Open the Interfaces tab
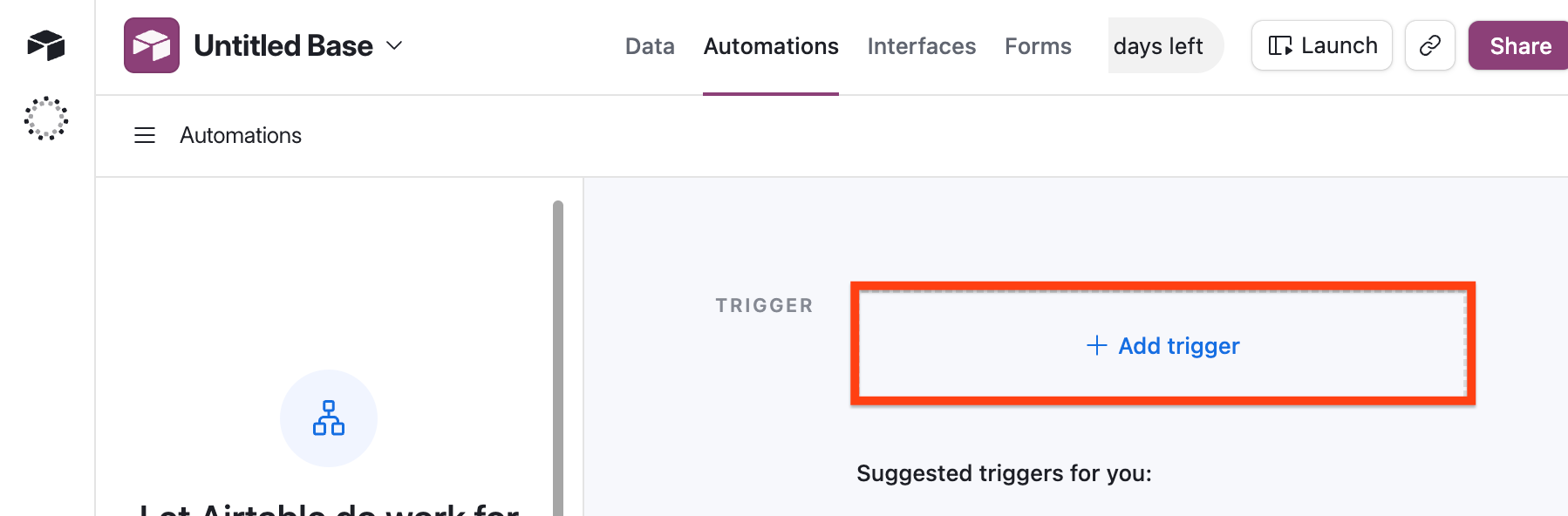Viewport: 1568px width, 516px height. point(921,45)
